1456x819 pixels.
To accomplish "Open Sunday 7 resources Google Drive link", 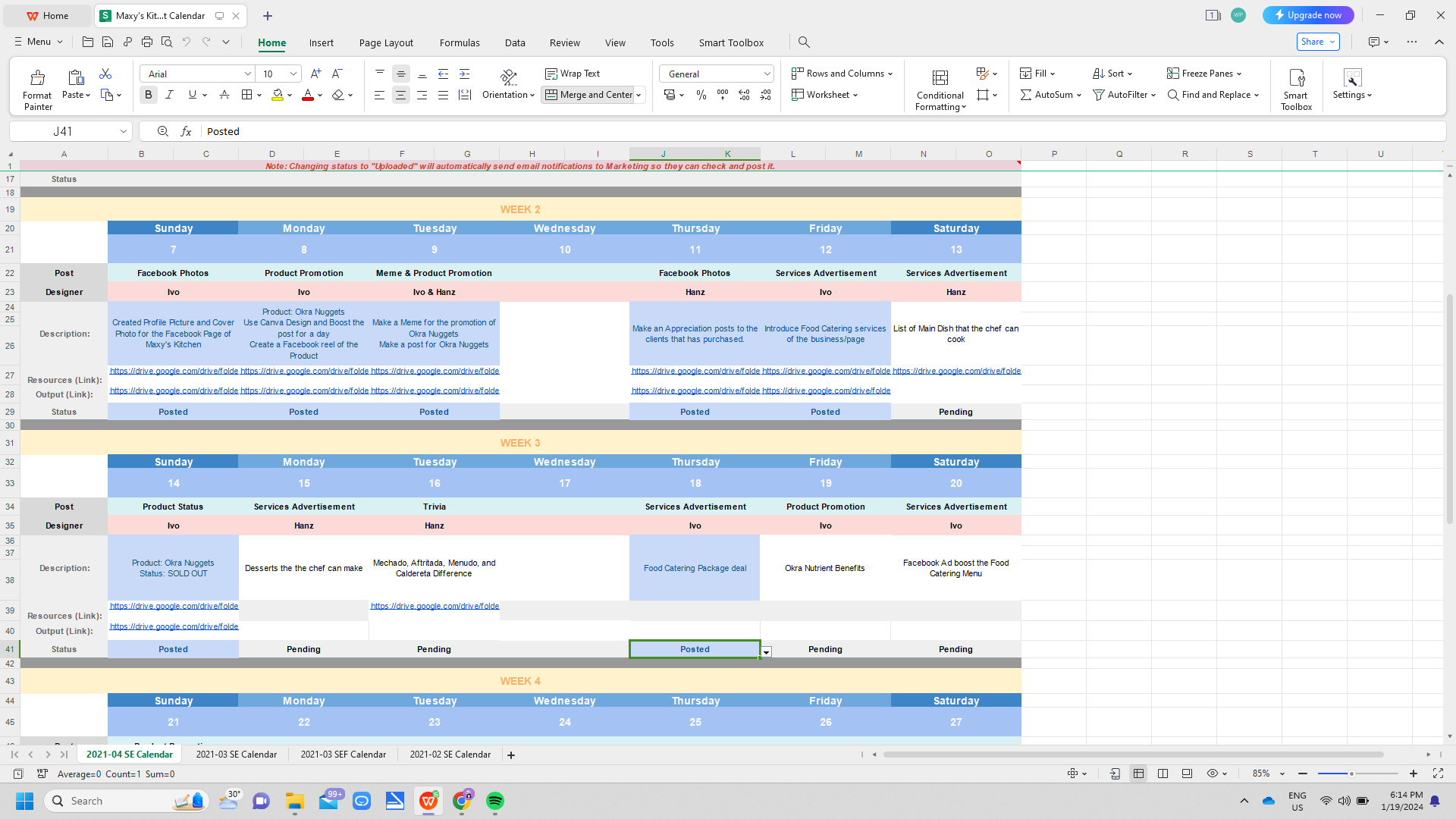I will 174,371.
